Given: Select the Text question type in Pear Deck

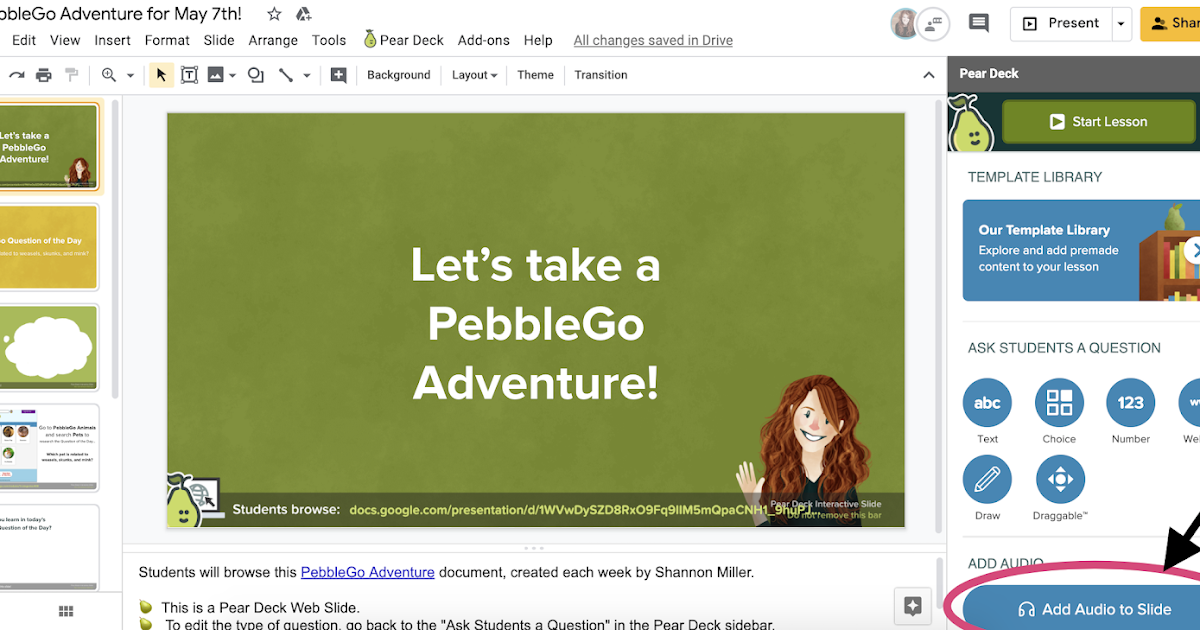Looking at the screenshot, I should click(x=987, y=403).
